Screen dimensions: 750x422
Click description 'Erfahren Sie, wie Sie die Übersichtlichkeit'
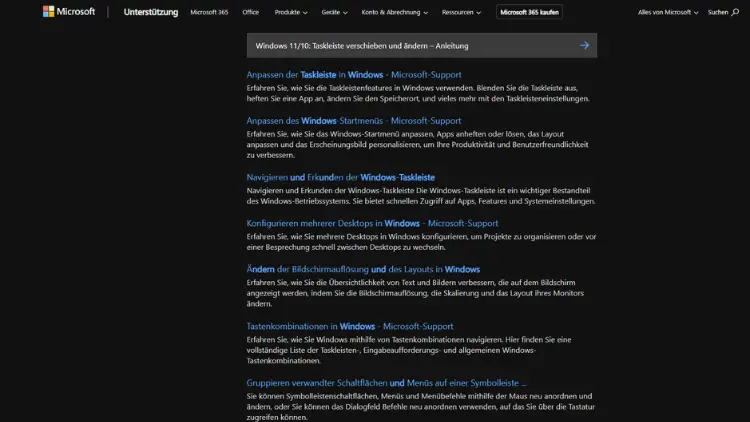coord(415,293)
